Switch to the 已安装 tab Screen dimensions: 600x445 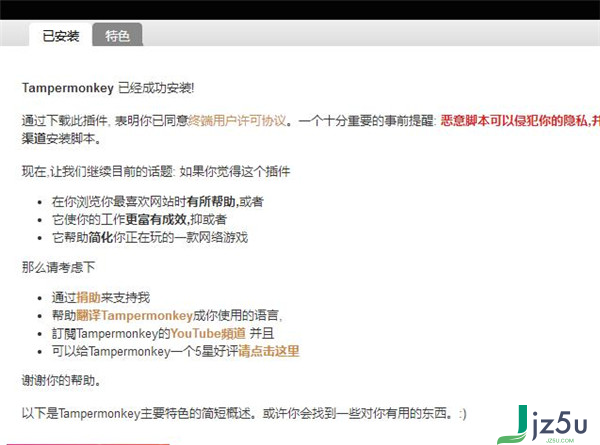(60, 36)
